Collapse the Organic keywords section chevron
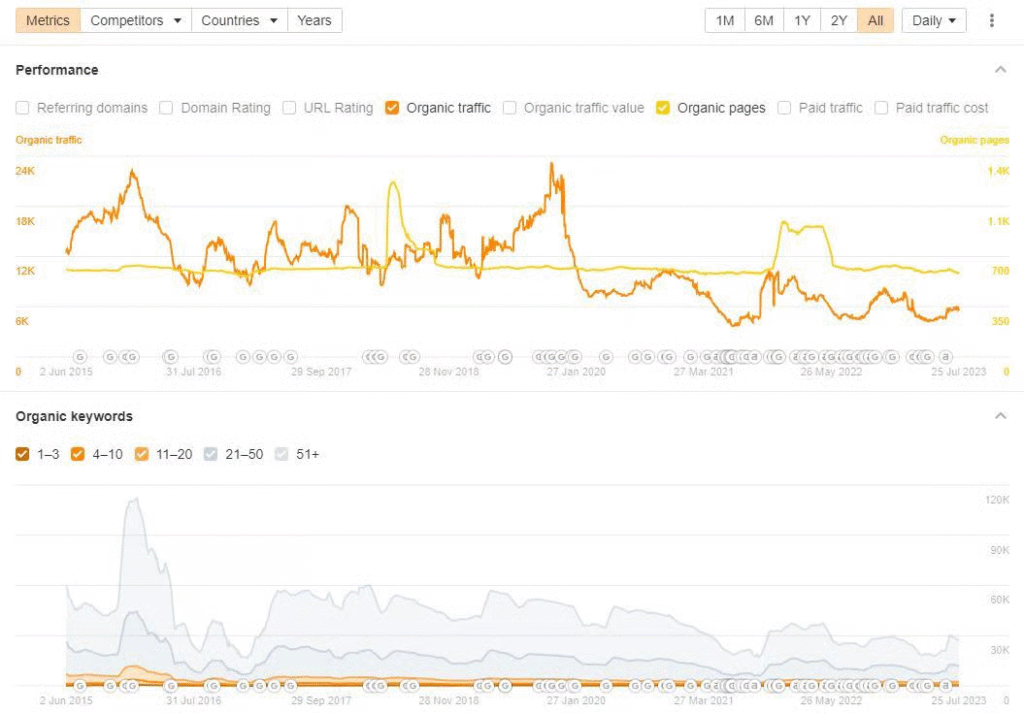Screen dimensions: 1024x713 [1000, 416]
